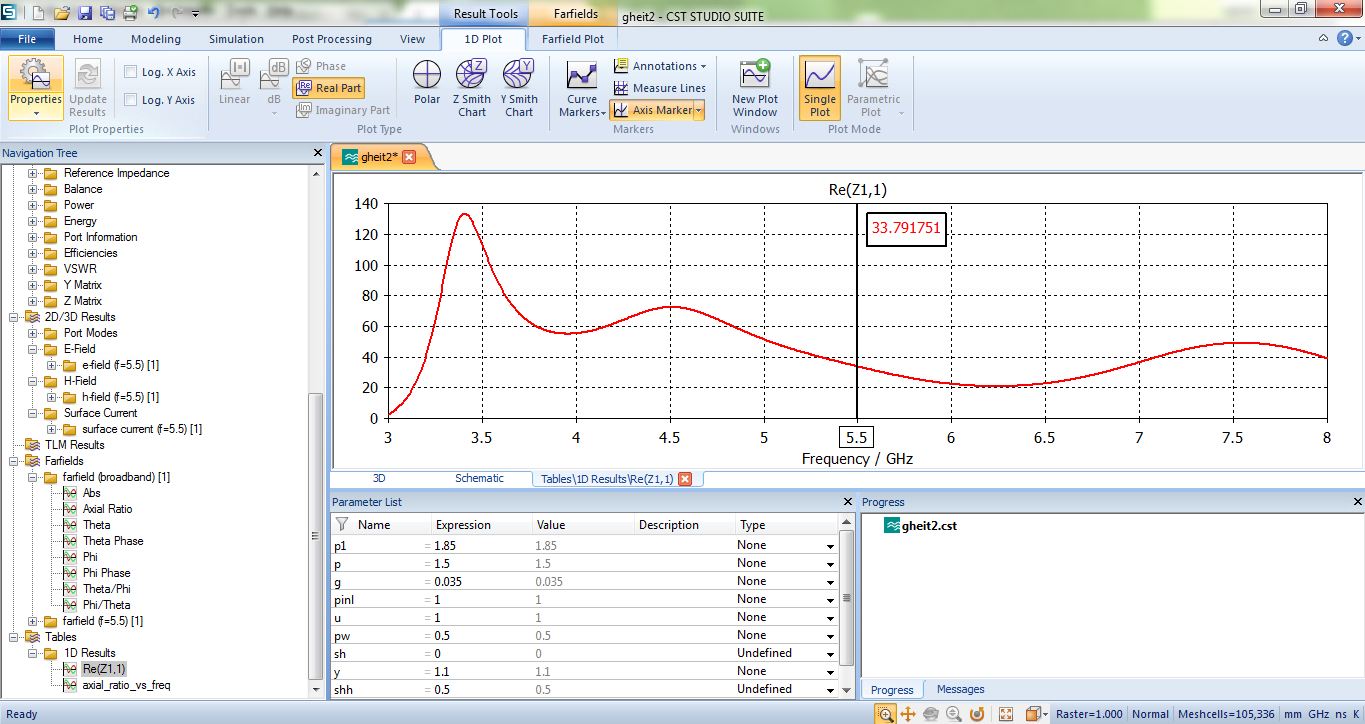Close the Tables\1D Results\Re(Z1,1) tab
1365x724 pixels.
tap(685, 479)
